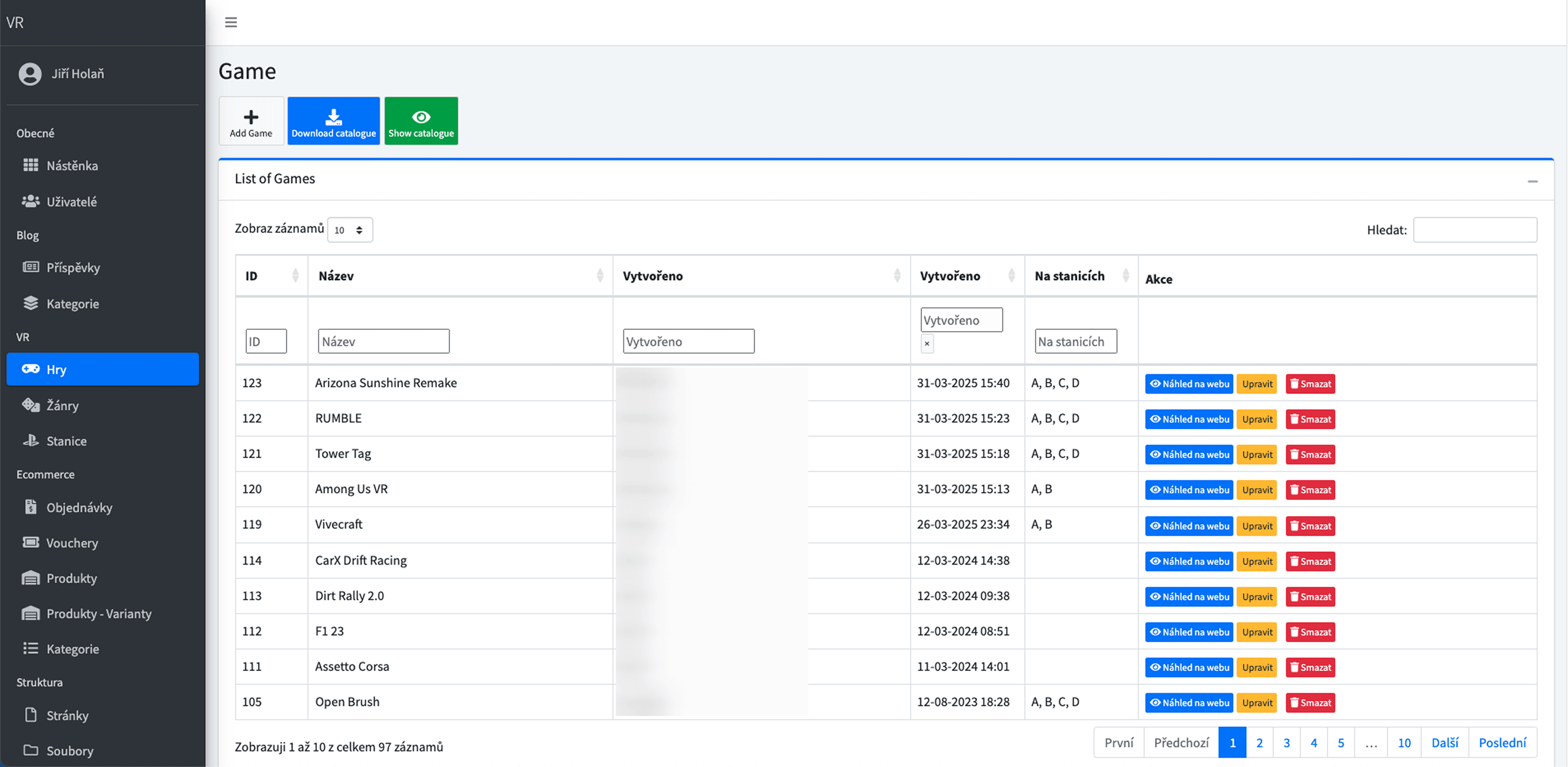
Task: Click Náhled na webu for RUMBLE
Action: click(x=1189, y=419)
